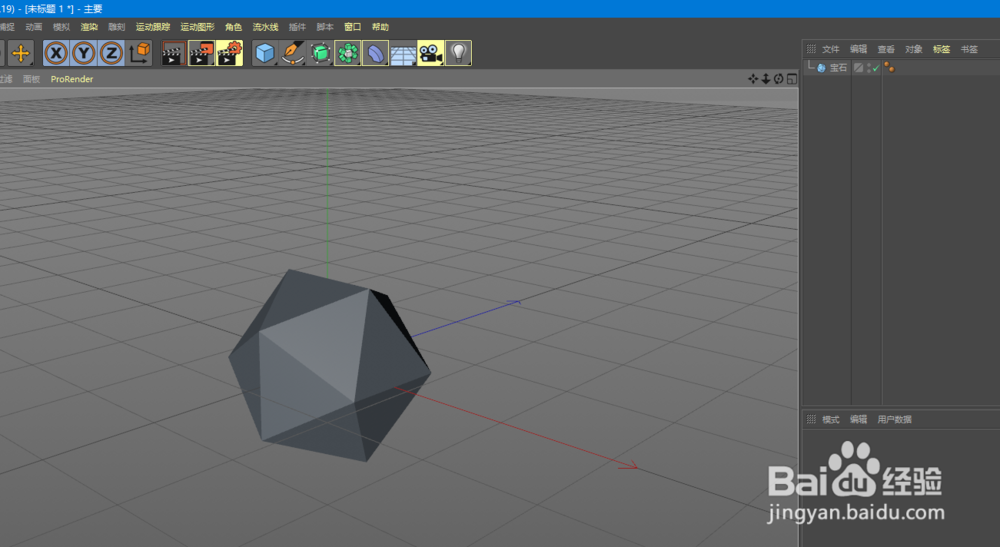Open the 窗口 menu
Viewport: 1000px width, 547px height.
pos(353,27)
